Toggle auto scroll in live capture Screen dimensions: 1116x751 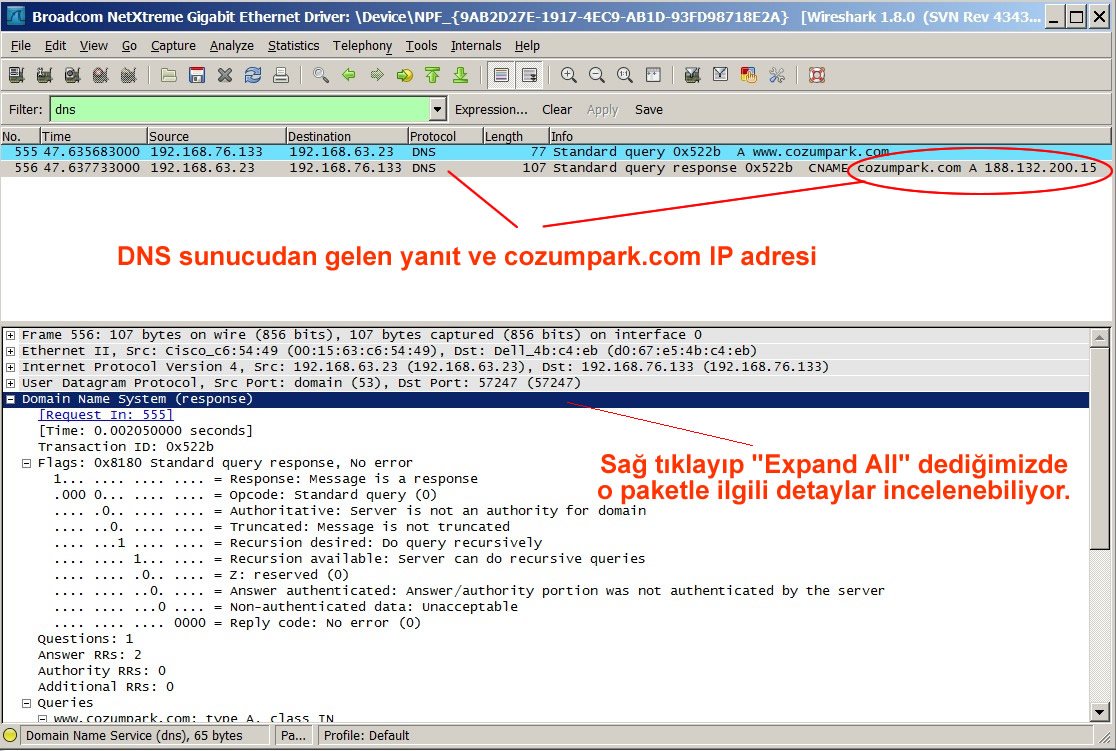tap(530, 75)
